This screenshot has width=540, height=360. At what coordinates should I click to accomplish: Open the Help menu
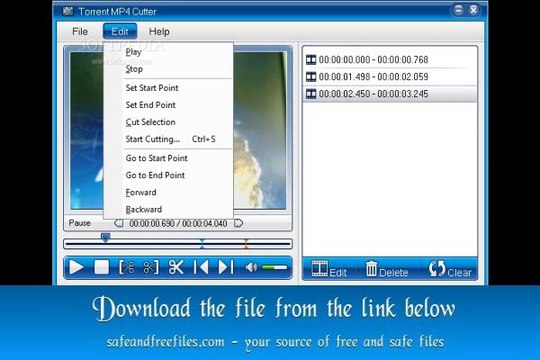(159, 32)
